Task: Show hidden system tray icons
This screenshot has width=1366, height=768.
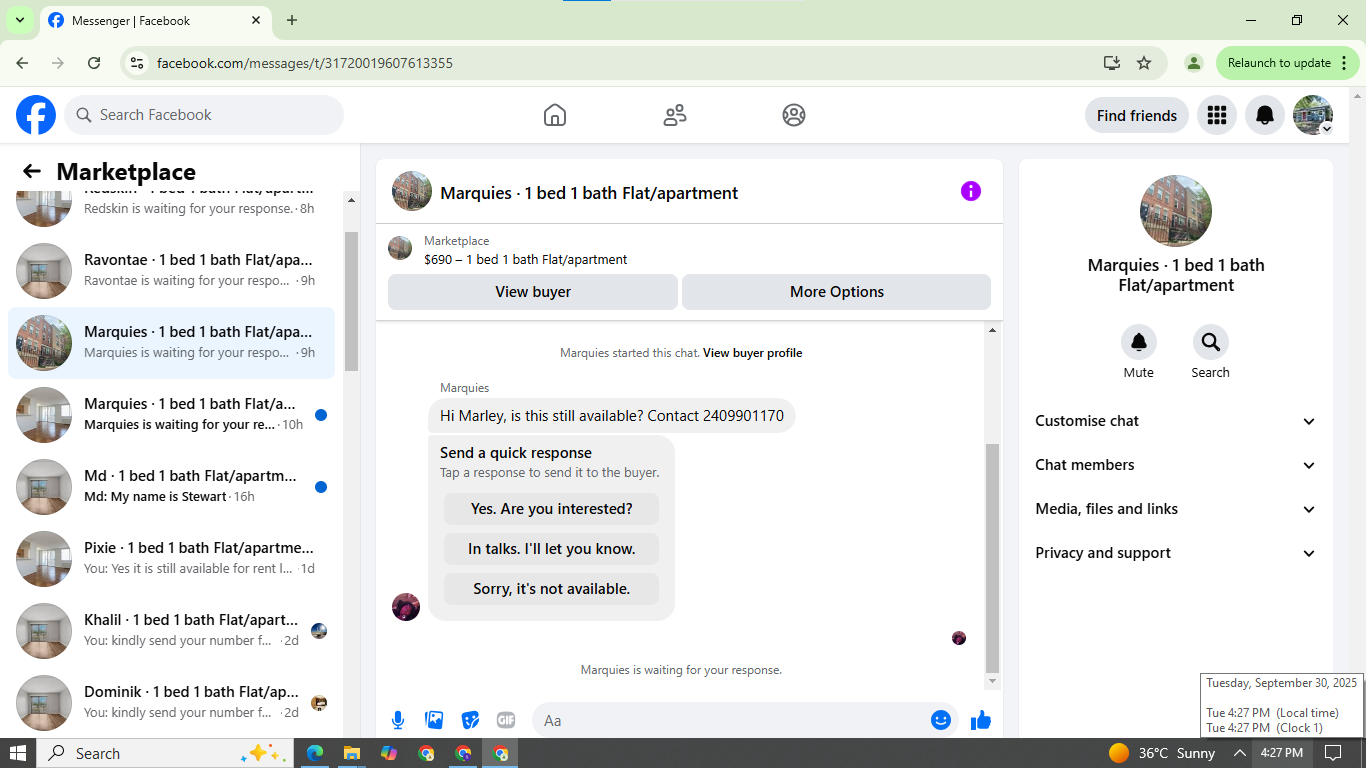Action: [x=1239, y=753]
